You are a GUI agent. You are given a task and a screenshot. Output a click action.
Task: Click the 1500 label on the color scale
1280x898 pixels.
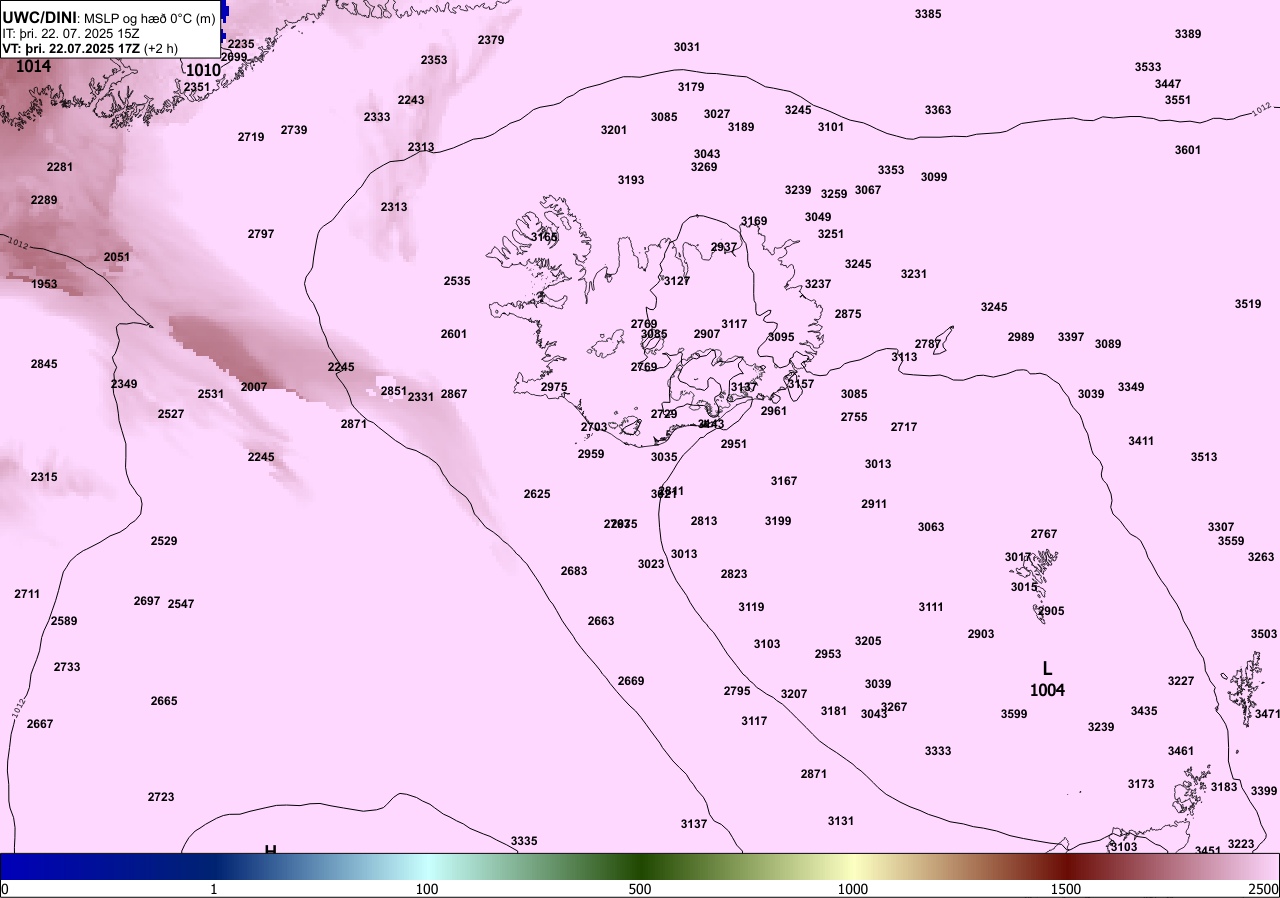(x=1066, y=889)
